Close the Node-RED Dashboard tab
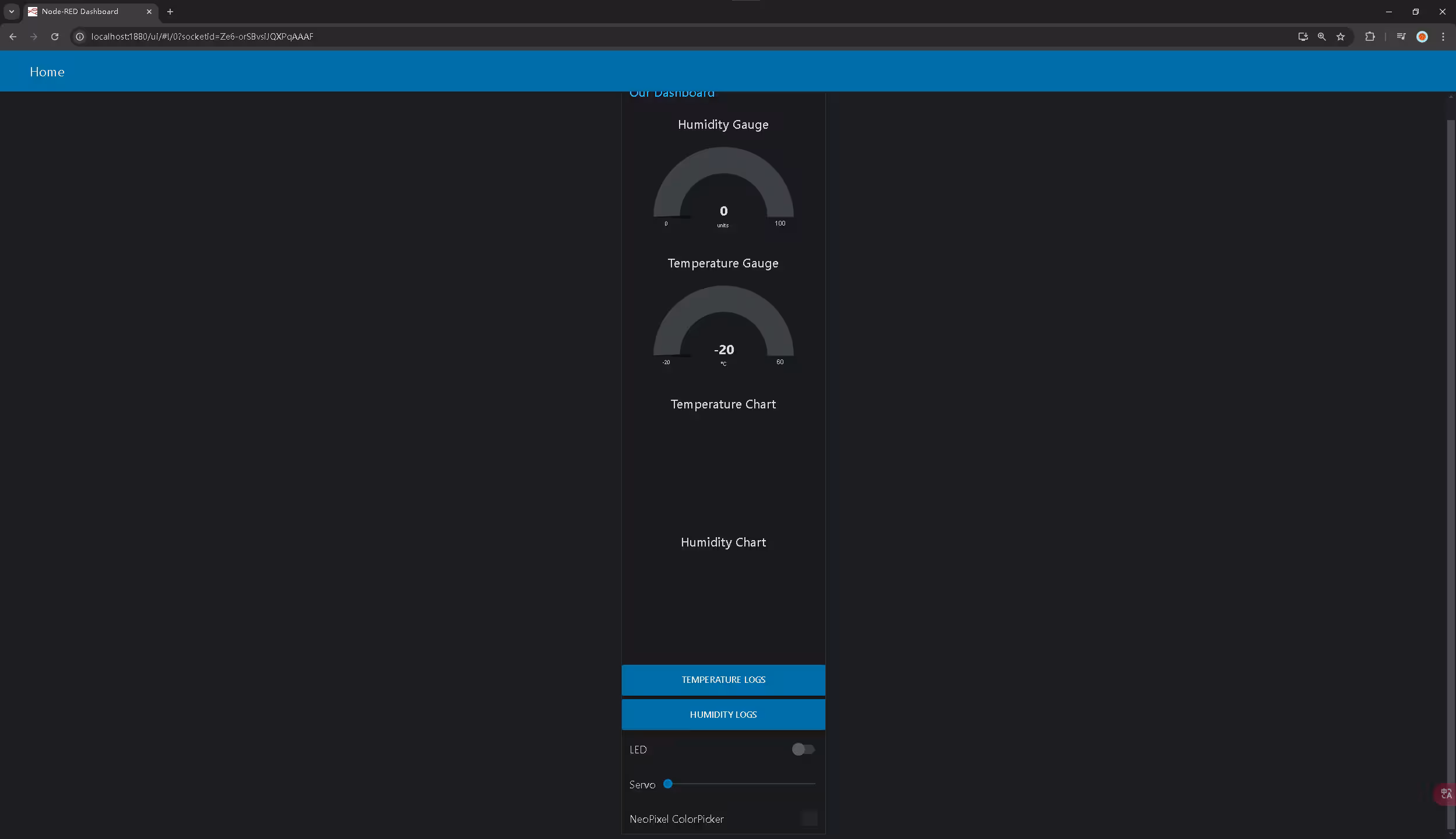Viewport: 1456px width, 839px height. tap(149, 12)
